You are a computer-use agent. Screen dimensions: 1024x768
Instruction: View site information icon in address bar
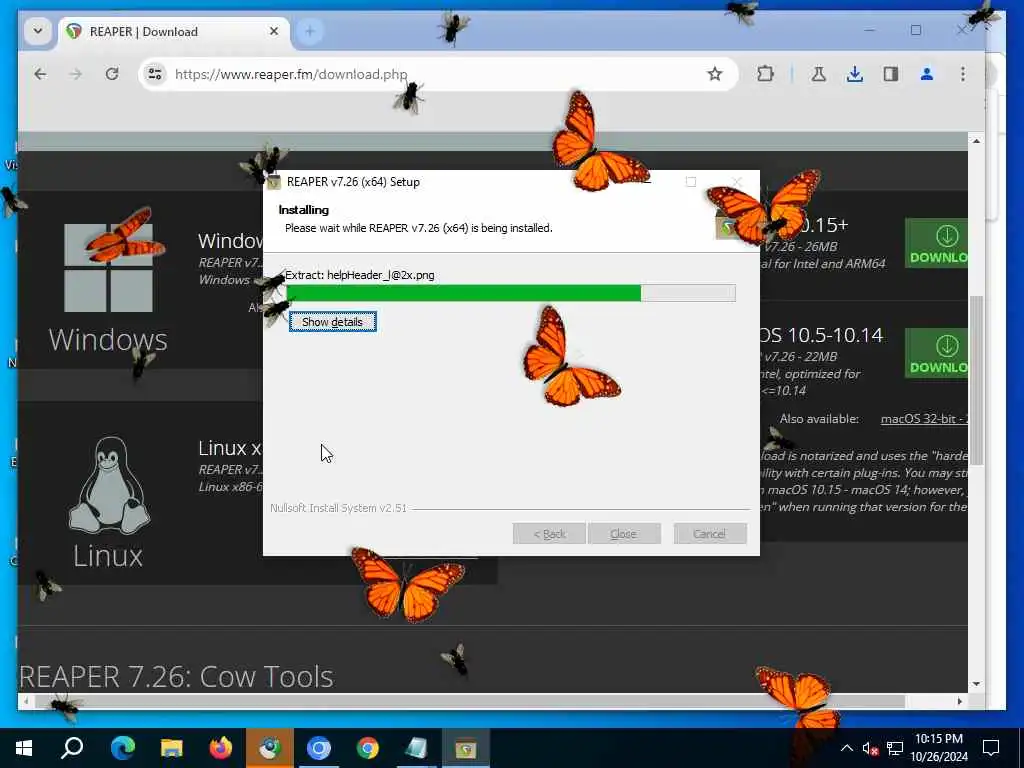pos(155,74)
